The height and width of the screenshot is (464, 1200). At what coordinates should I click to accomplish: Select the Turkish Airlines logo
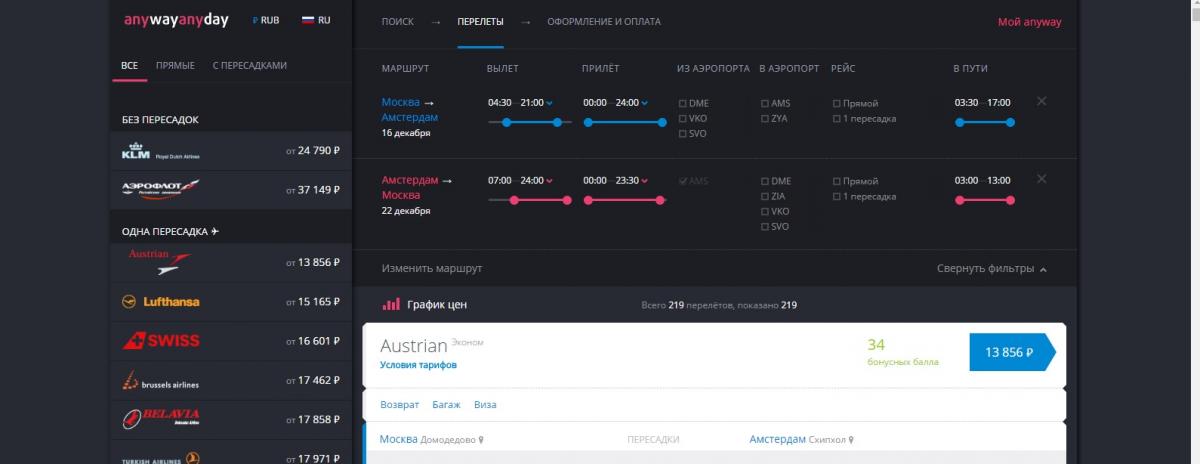[x=160, y=457]
